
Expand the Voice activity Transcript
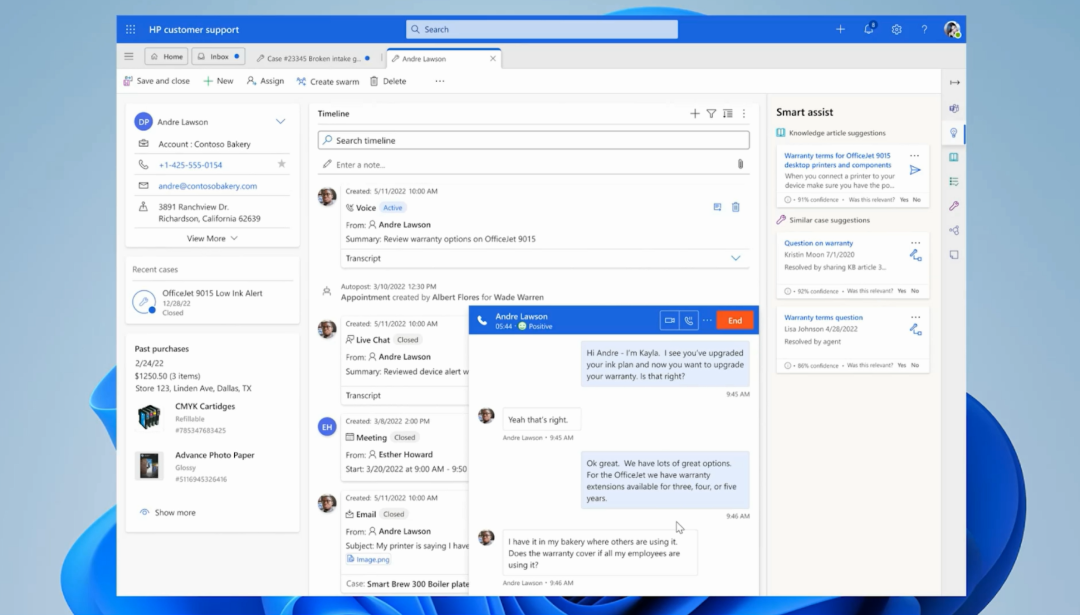[736, 258]
